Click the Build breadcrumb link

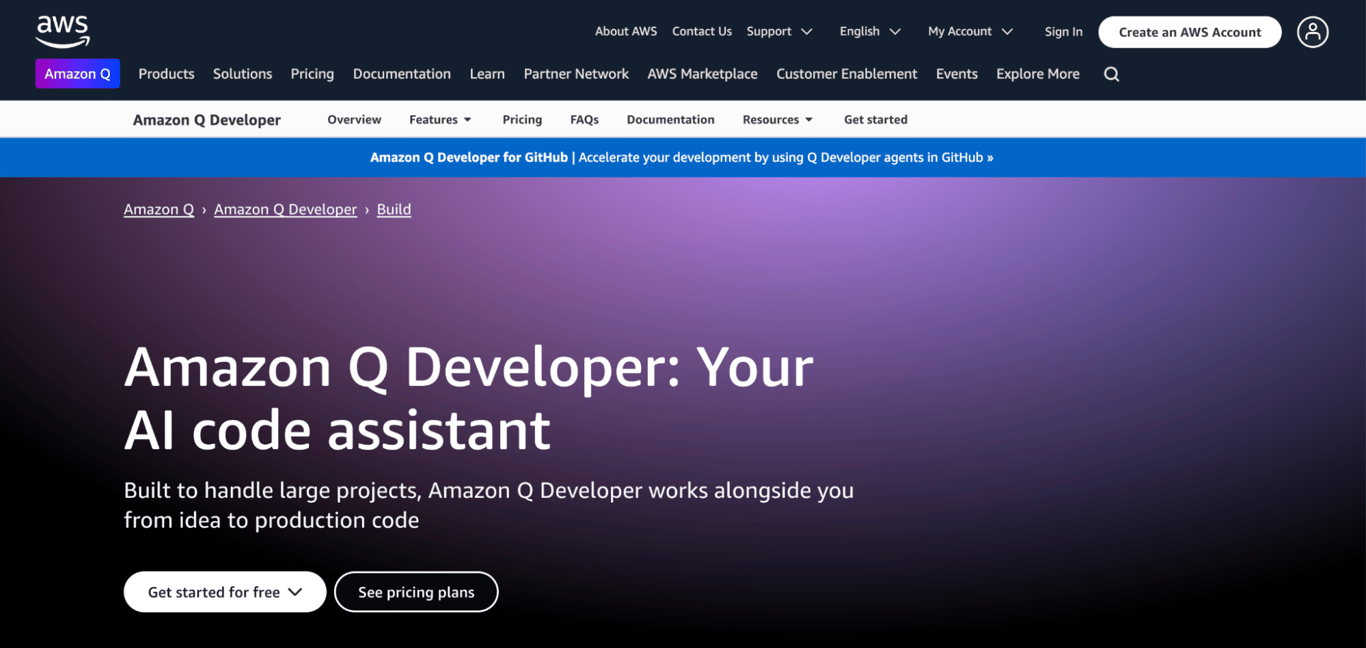[393, 209]
